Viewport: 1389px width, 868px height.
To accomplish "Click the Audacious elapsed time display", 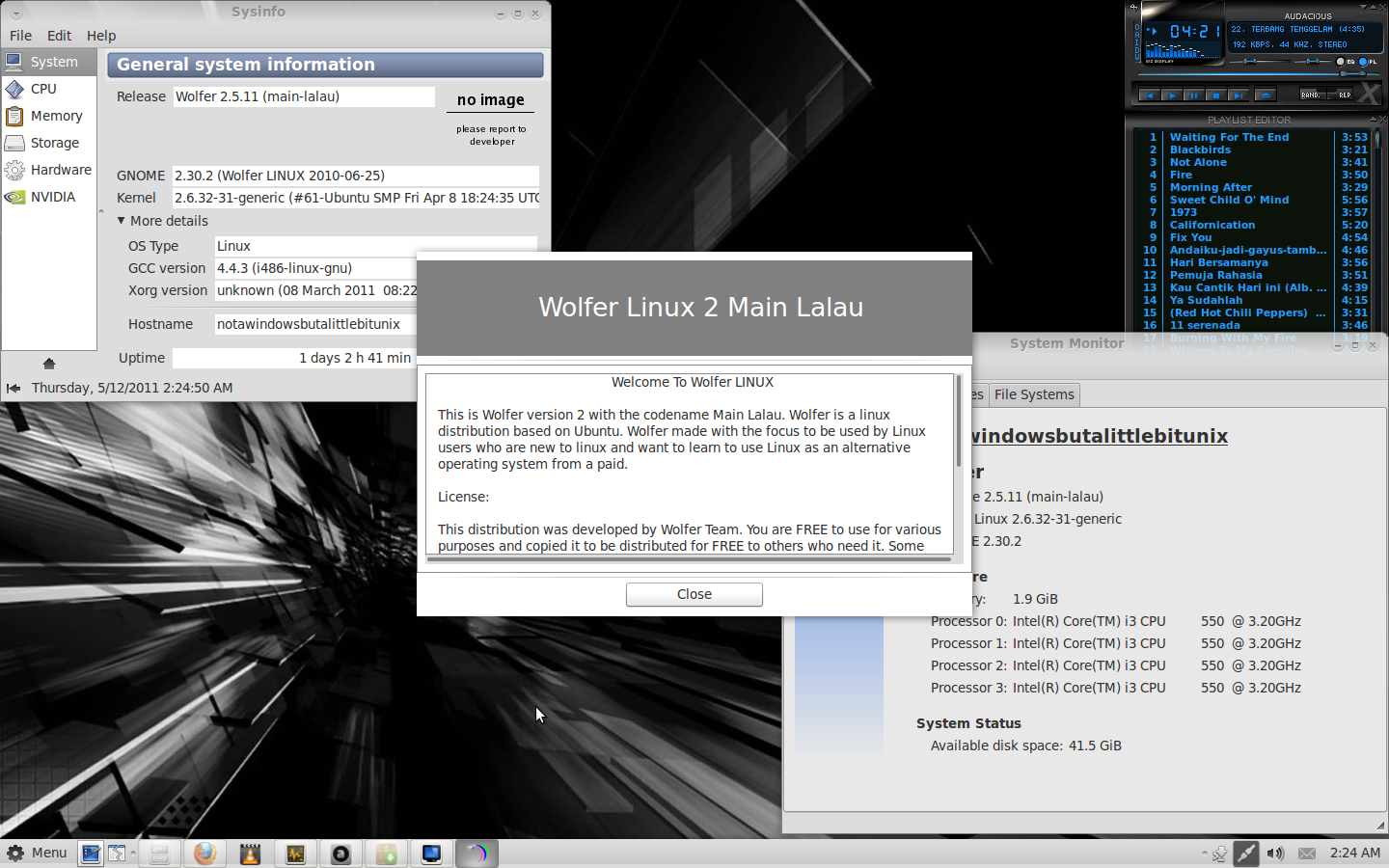I will click(x=1194, y=31).
